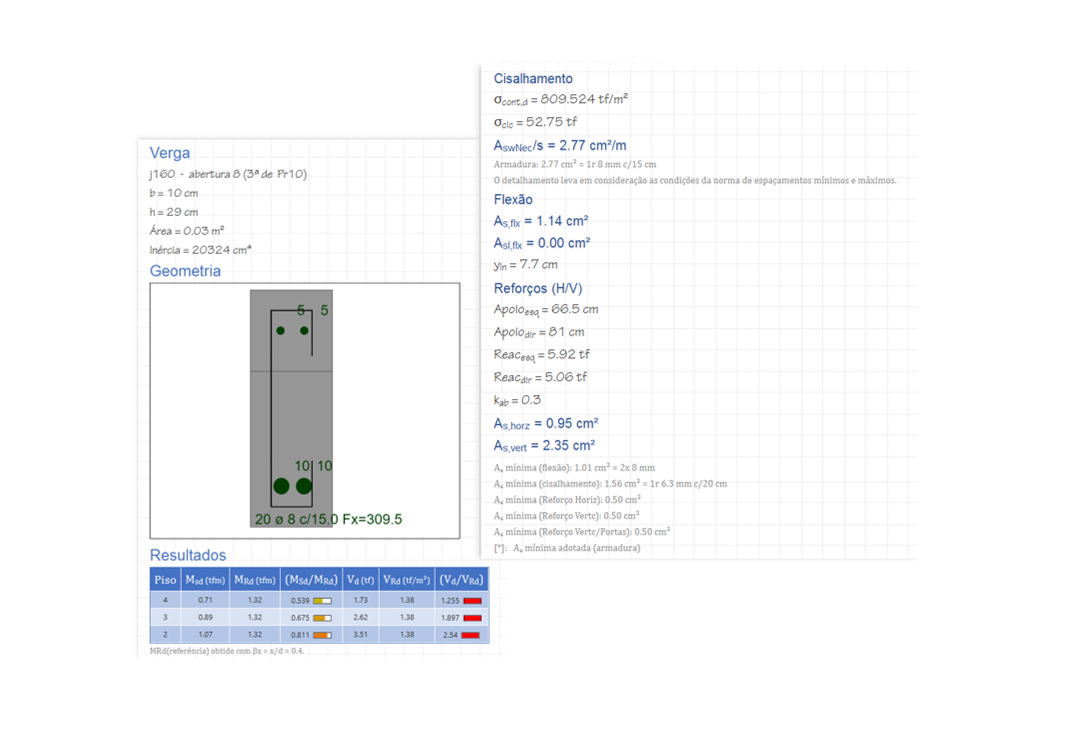Click the '(Vd/VRd)' table column header
The width and height of the screenshot is (1068, 738).
tap(461, 580)
